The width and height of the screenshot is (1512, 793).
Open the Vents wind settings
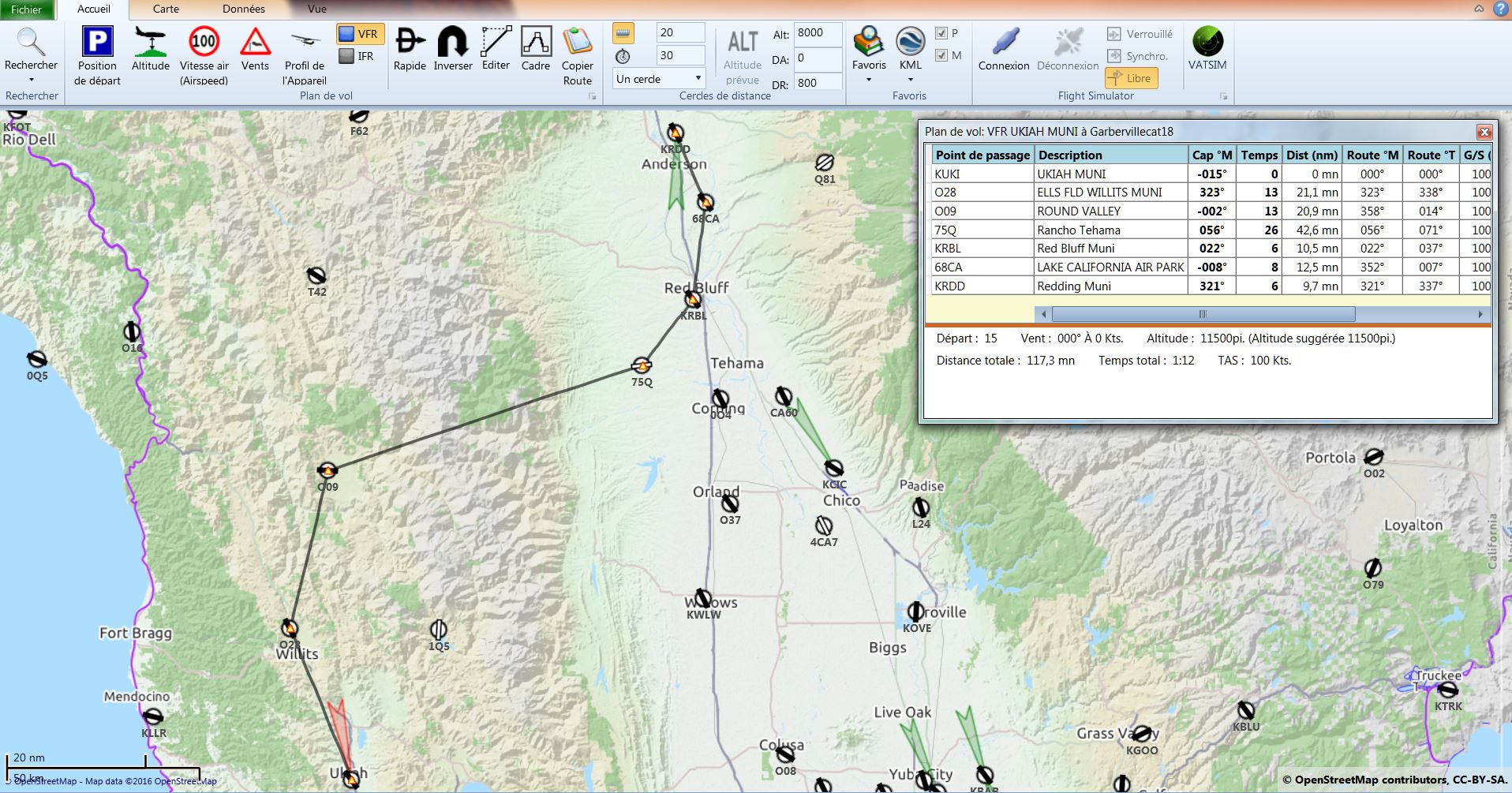click(x=255, y=41)
